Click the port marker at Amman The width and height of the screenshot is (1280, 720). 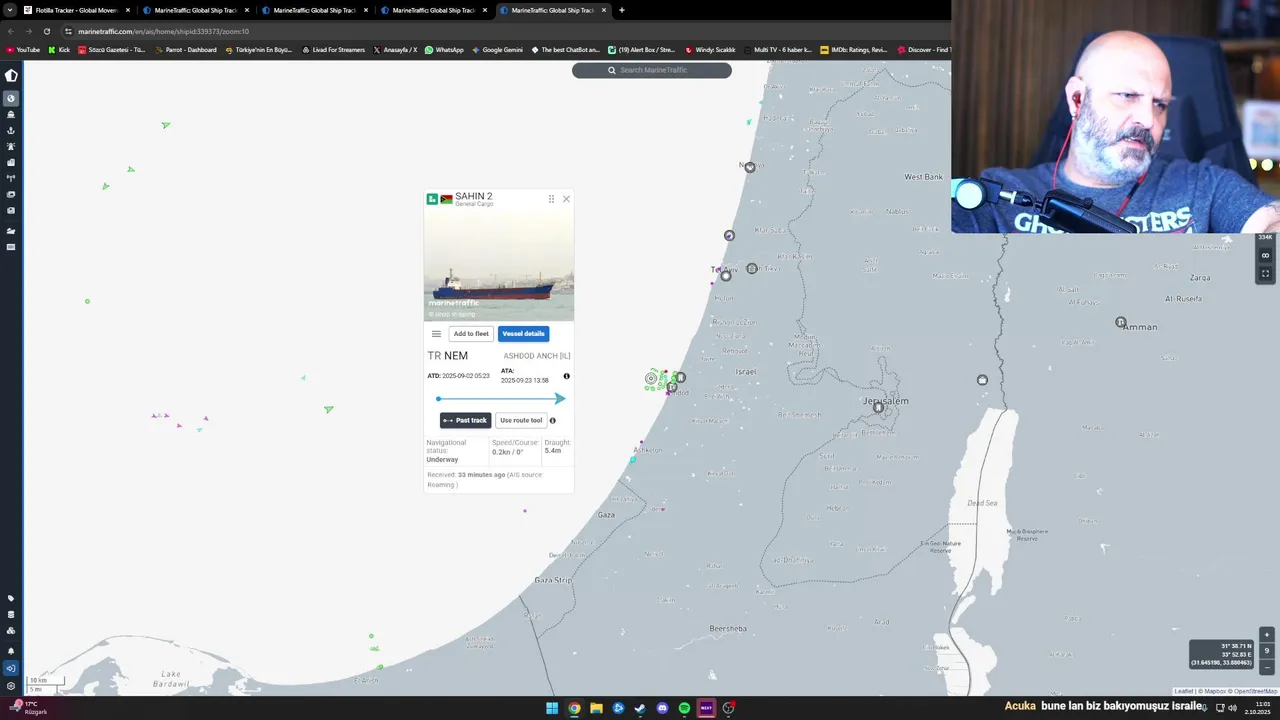pyautogui.click(x=1121, y=322)
